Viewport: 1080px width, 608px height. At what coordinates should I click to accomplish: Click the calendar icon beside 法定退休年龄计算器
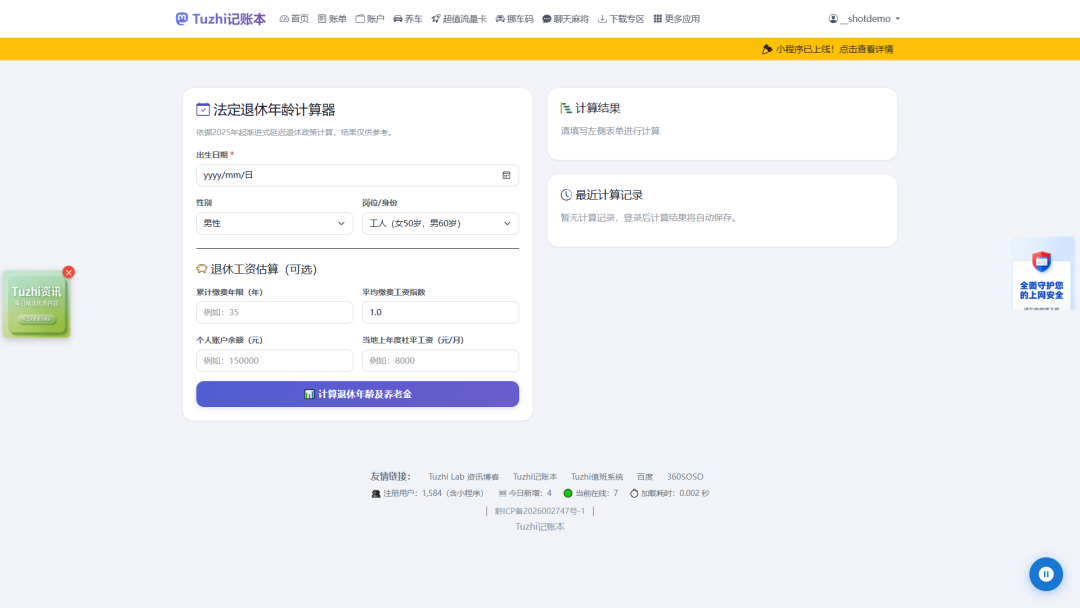coord(202,109)
